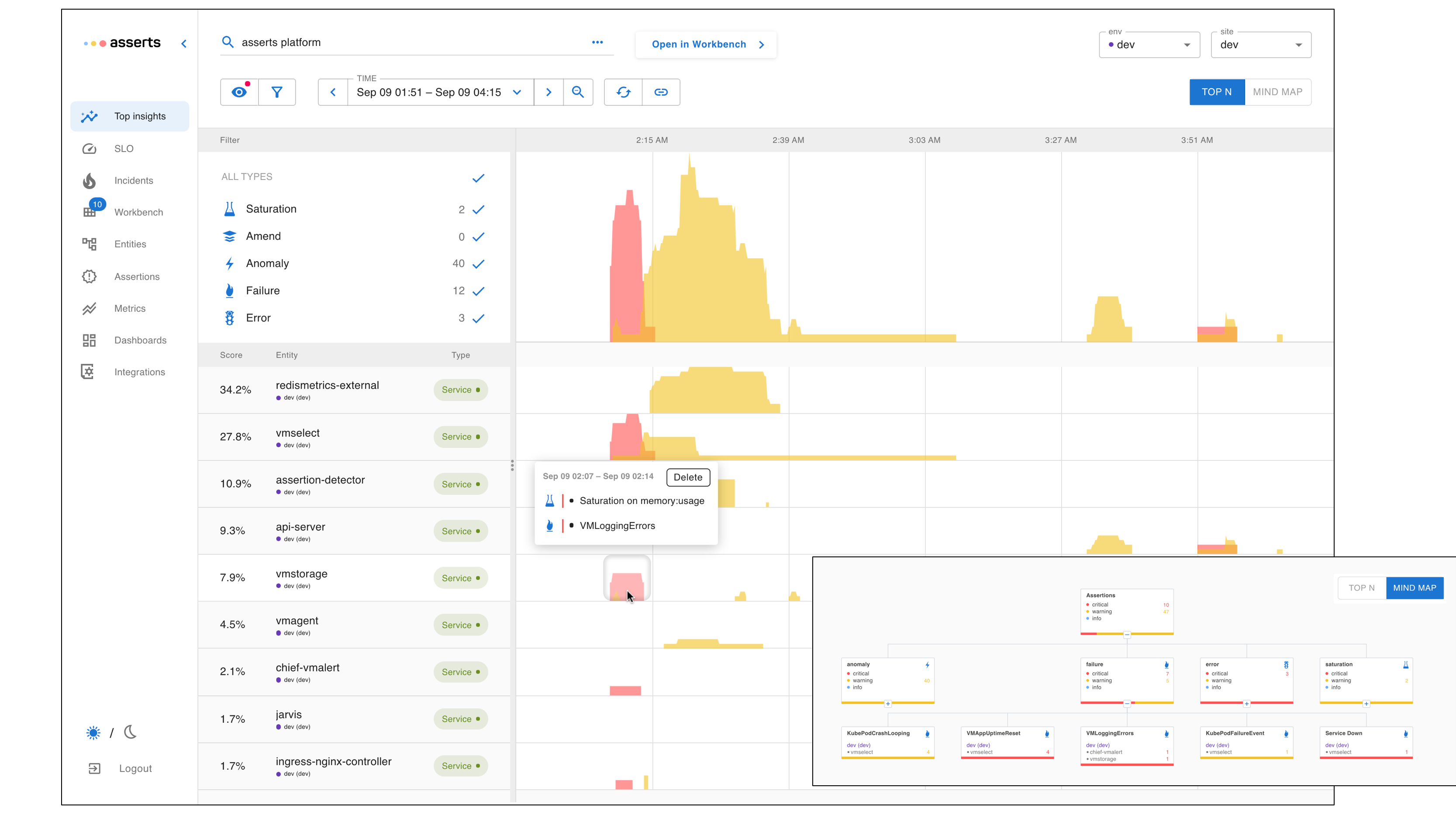Screen dimensions: 1456x815
Task: Open the env dropdown
Action: pyautogui.click(x=1149, y=45)
